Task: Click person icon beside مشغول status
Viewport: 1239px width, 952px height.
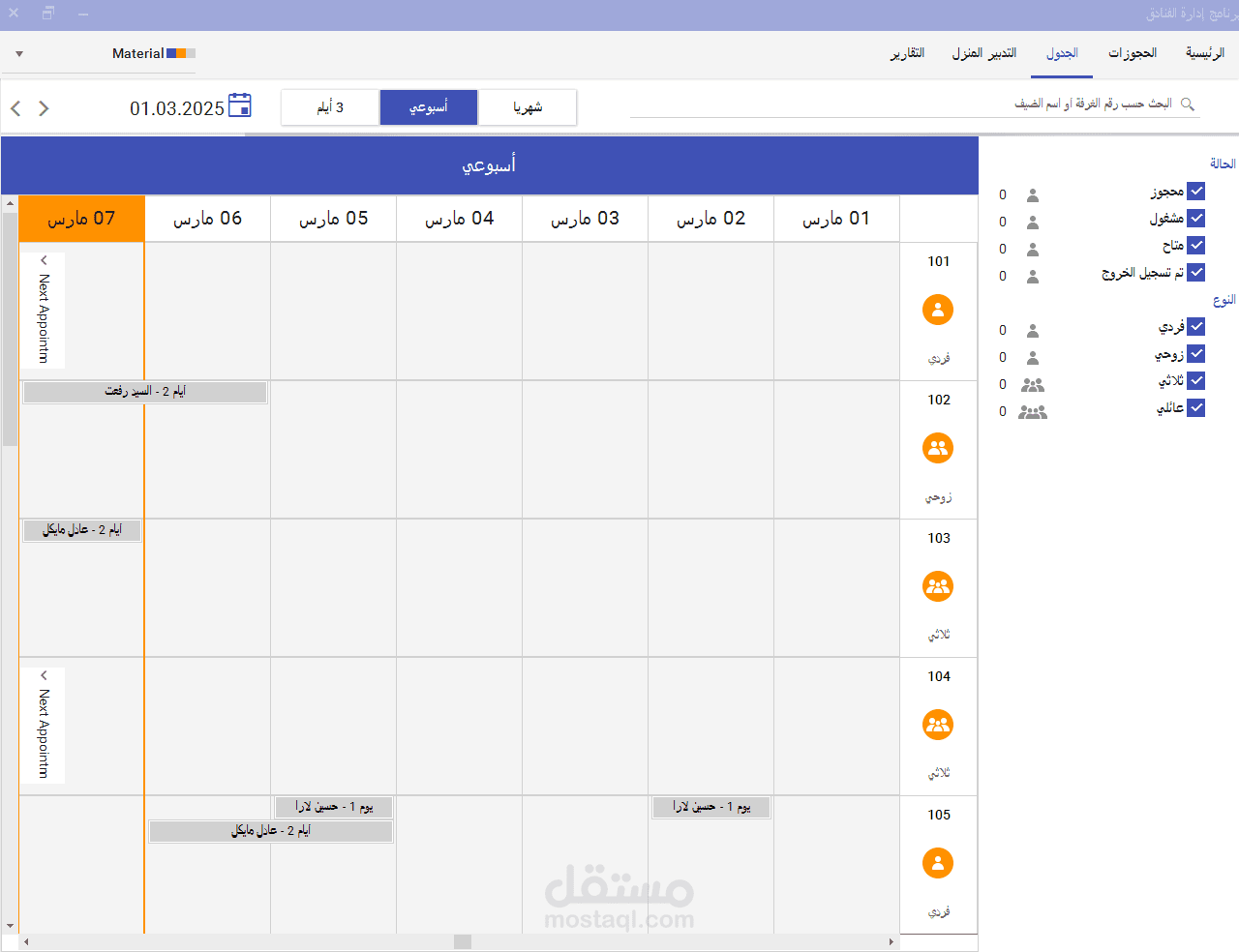Action: pyautogui.click(x=1033, y=222)
